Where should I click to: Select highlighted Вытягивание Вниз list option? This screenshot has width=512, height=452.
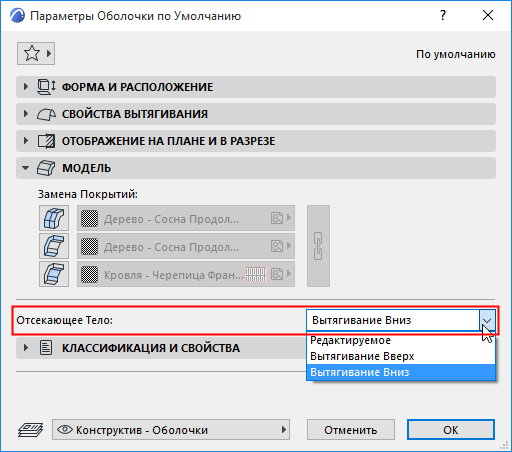pos(401,372)
